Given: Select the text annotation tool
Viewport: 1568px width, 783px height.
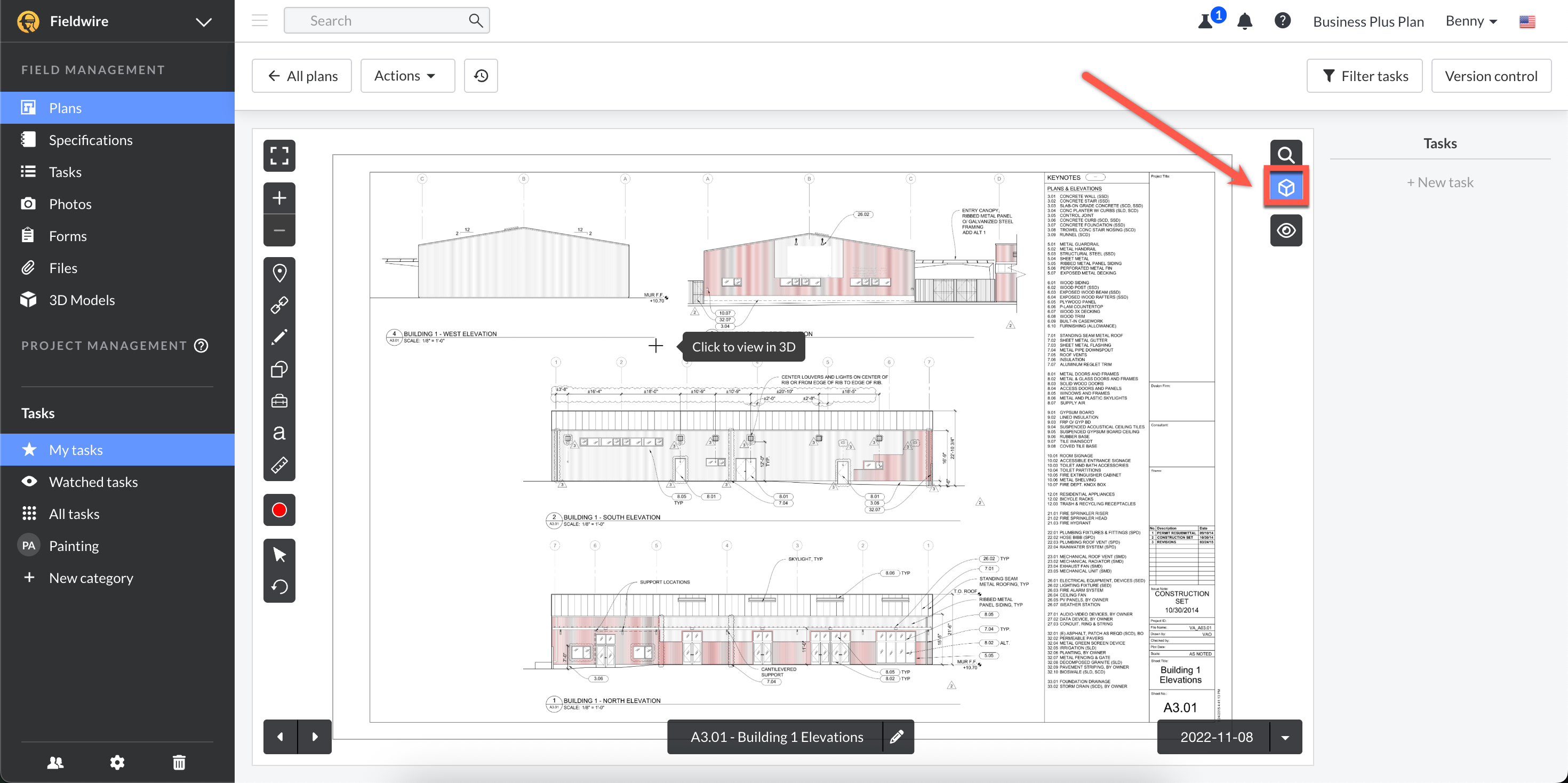Looking at the screenshot, I should tap(279, 433).
